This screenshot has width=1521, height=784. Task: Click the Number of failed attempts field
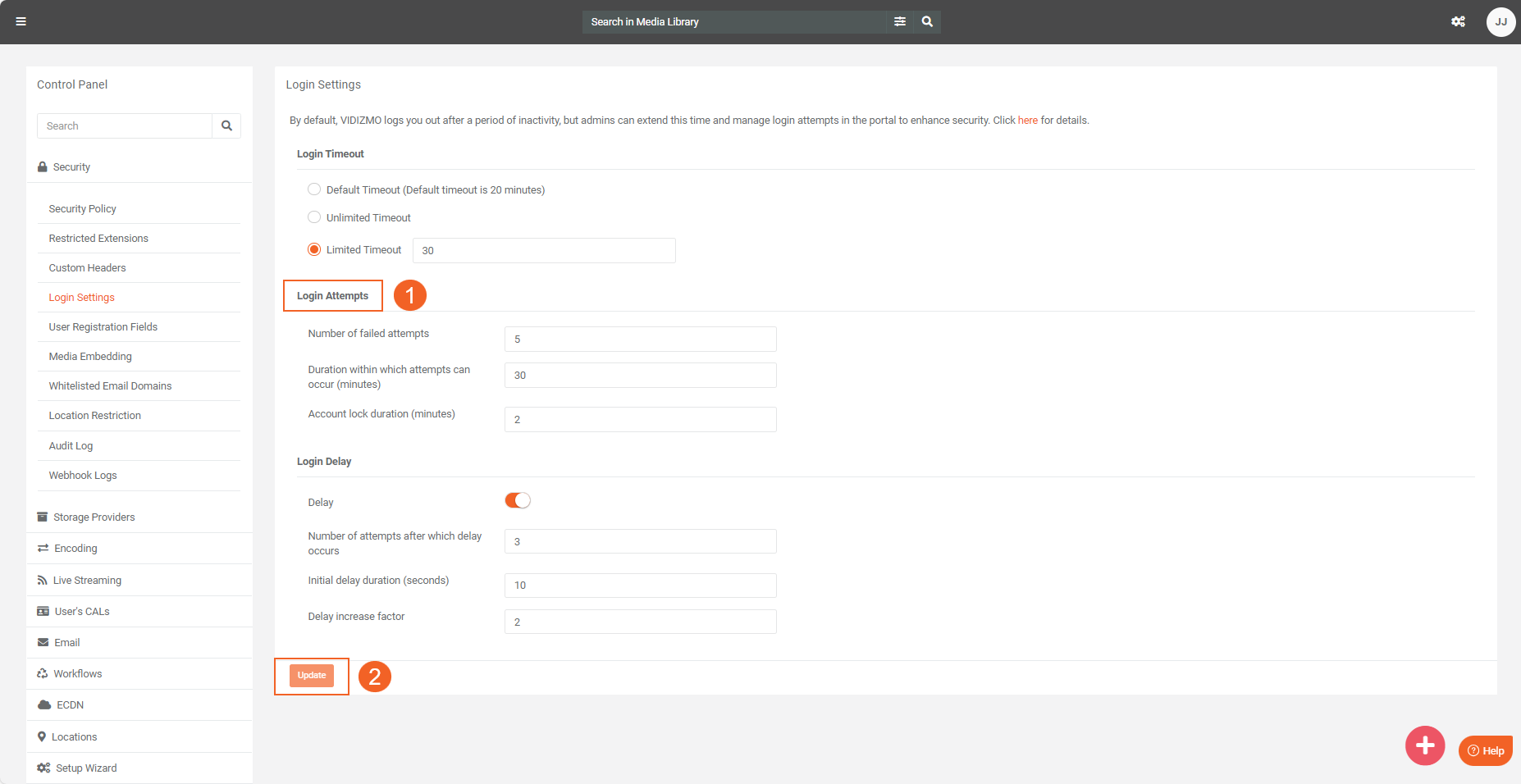pos(640,340)
